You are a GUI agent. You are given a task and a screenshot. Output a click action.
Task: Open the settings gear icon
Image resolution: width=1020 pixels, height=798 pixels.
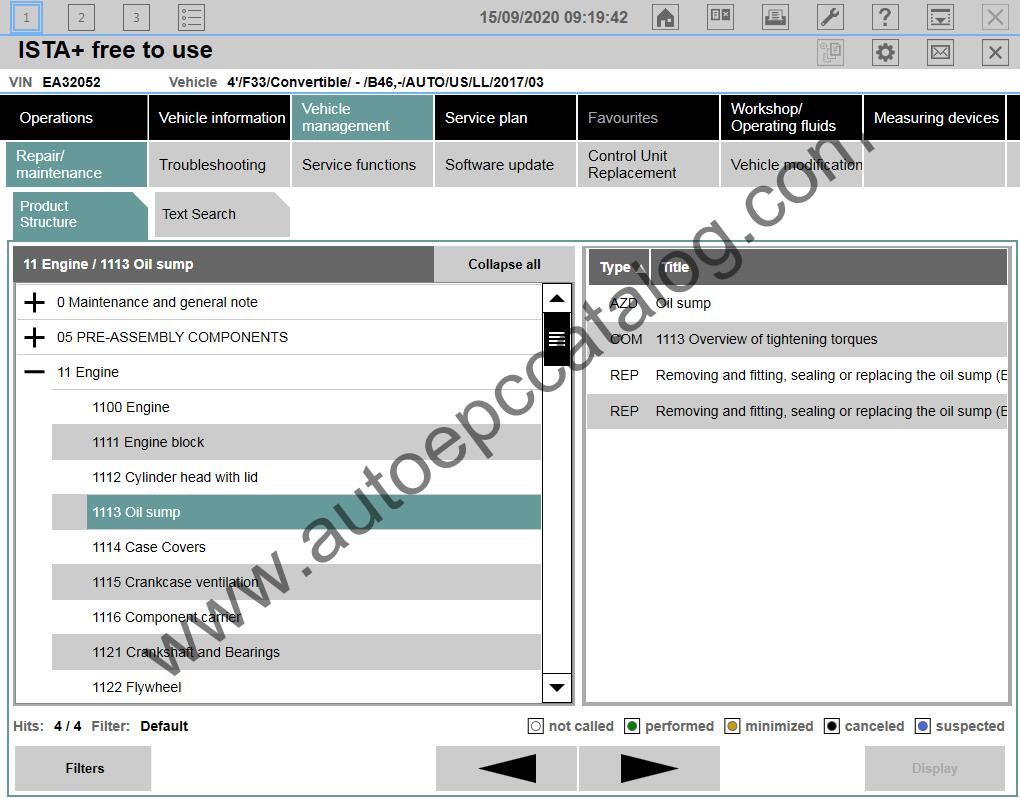coord(885,53)
